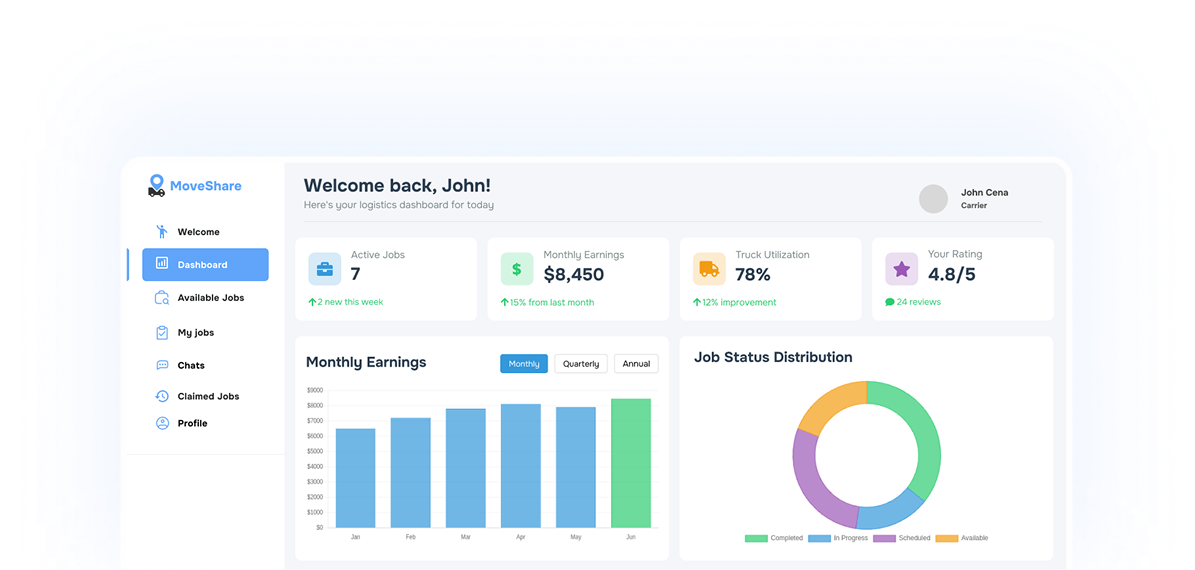1195x570 pixels.
Task: Switch earnings chart to Monthly view
Action: (x=524, y=364)
